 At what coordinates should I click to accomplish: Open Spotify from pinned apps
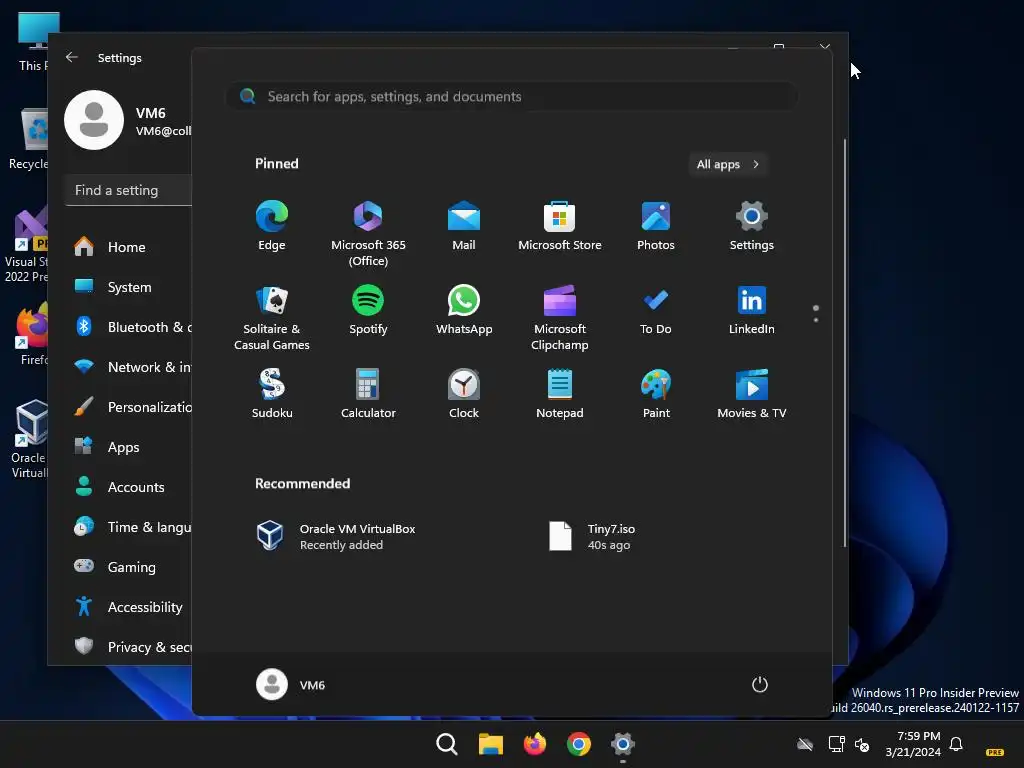coord(368,310)
